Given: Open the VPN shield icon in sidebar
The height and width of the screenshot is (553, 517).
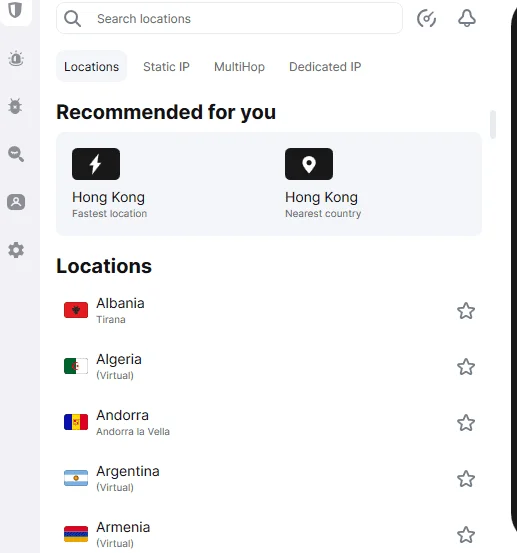Looking at the screenshot, I should point(16,10).
